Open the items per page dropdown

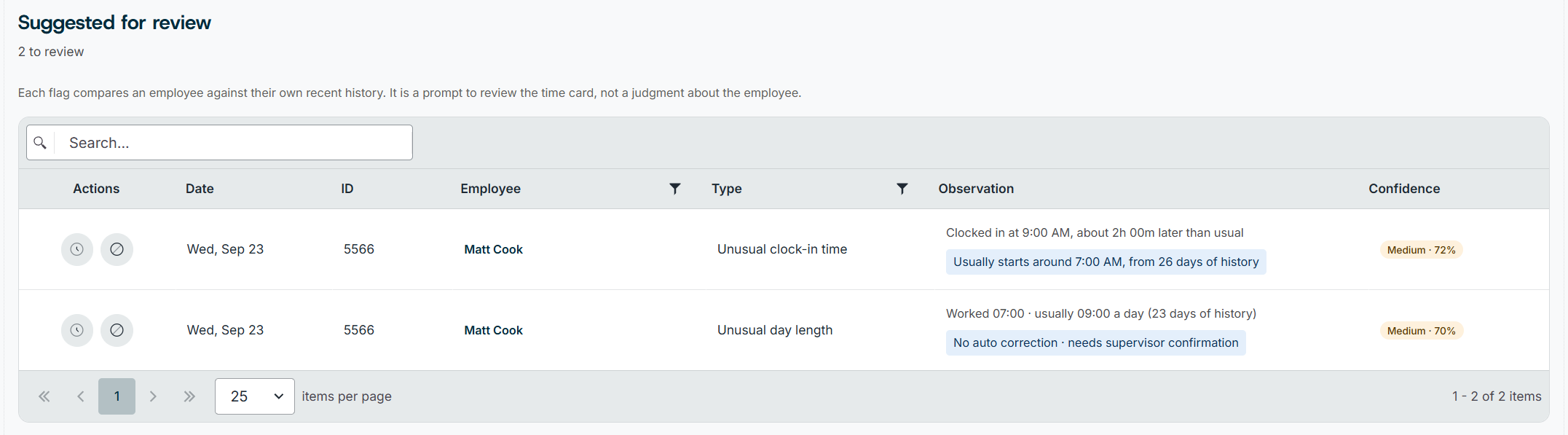click(255, 396)
